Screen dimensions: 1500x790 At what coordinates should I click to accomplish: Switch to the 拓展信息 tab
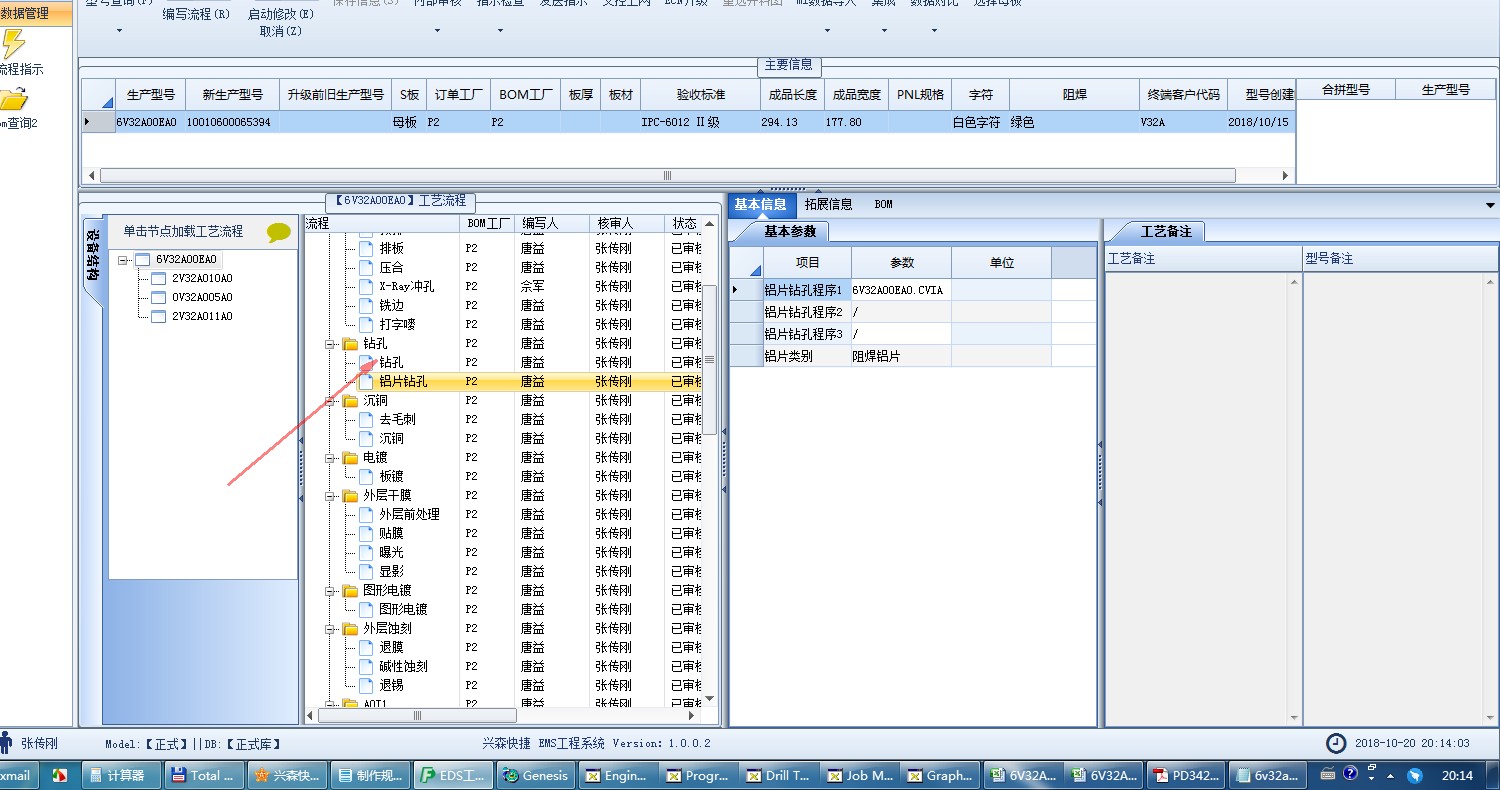pos(829,204)
